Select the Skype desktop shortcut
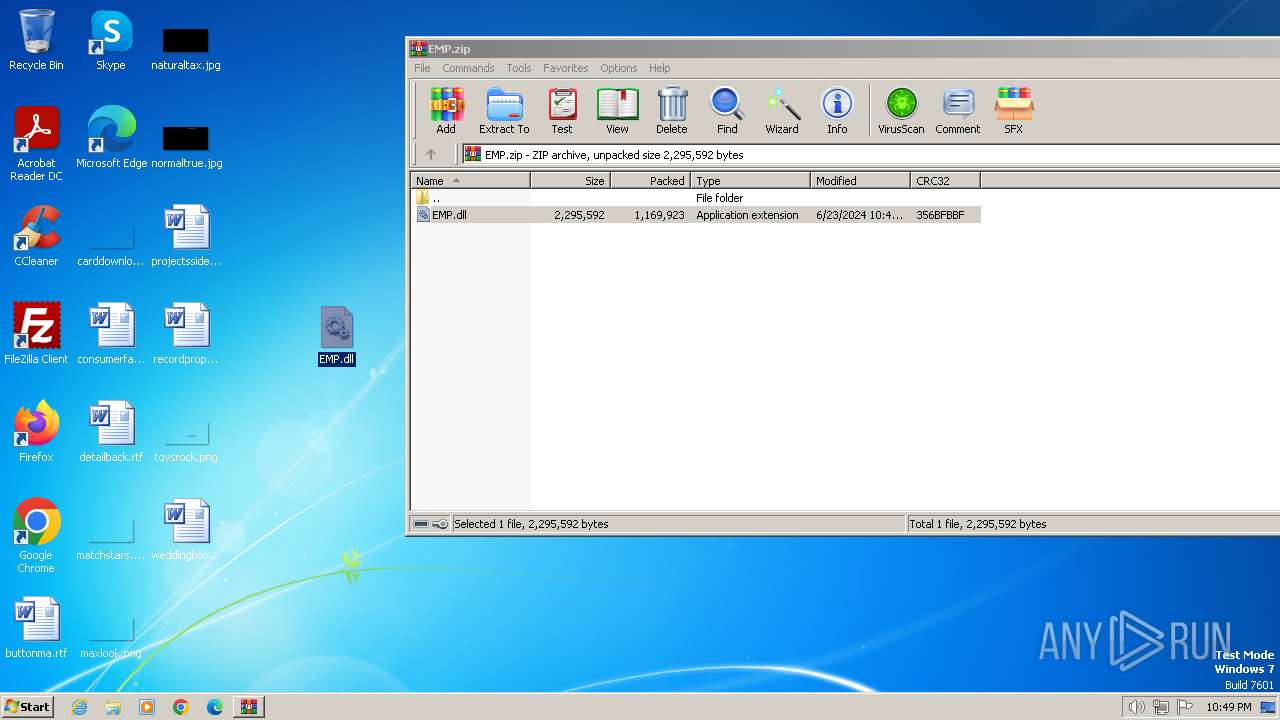The image size is (1280, 720). click(x=111, y=40)
